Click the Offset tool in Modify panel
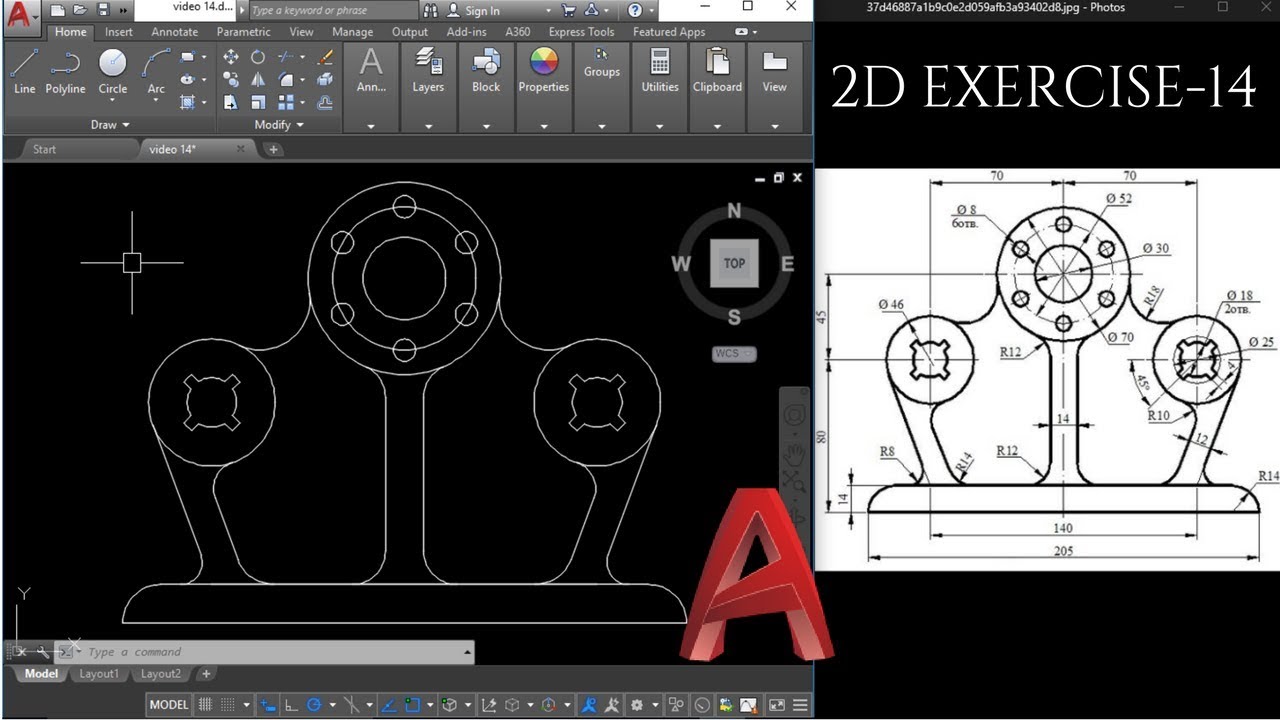1280x720 pixels. [325, 102]
